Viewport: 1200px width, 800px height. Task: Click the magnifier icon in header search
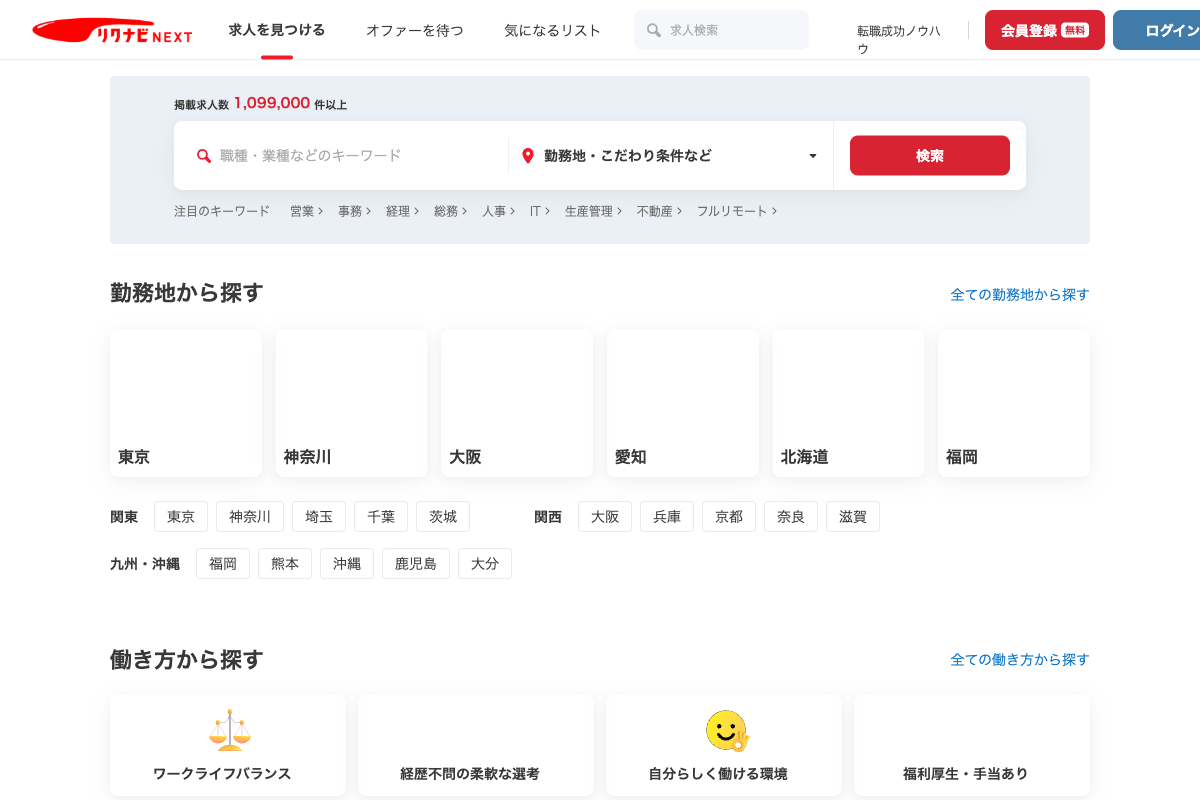click(654, 30)
